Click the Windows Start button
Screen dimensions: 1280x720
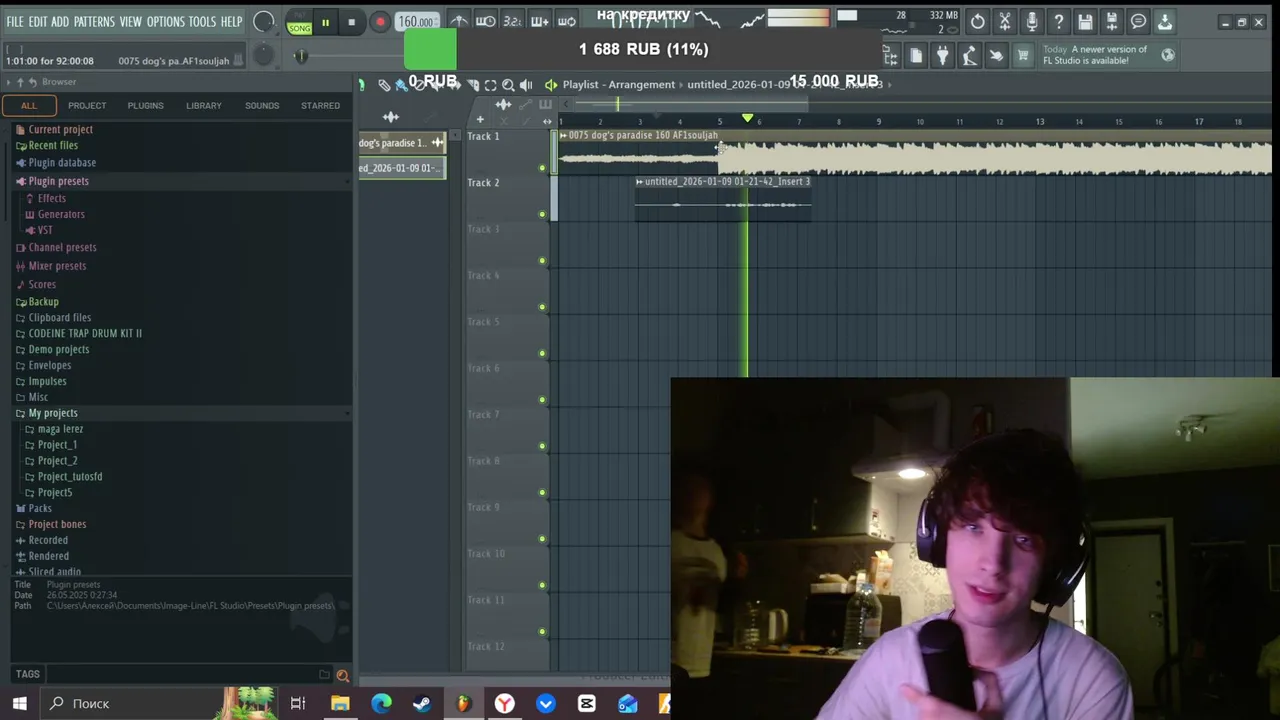click(19, 704)
